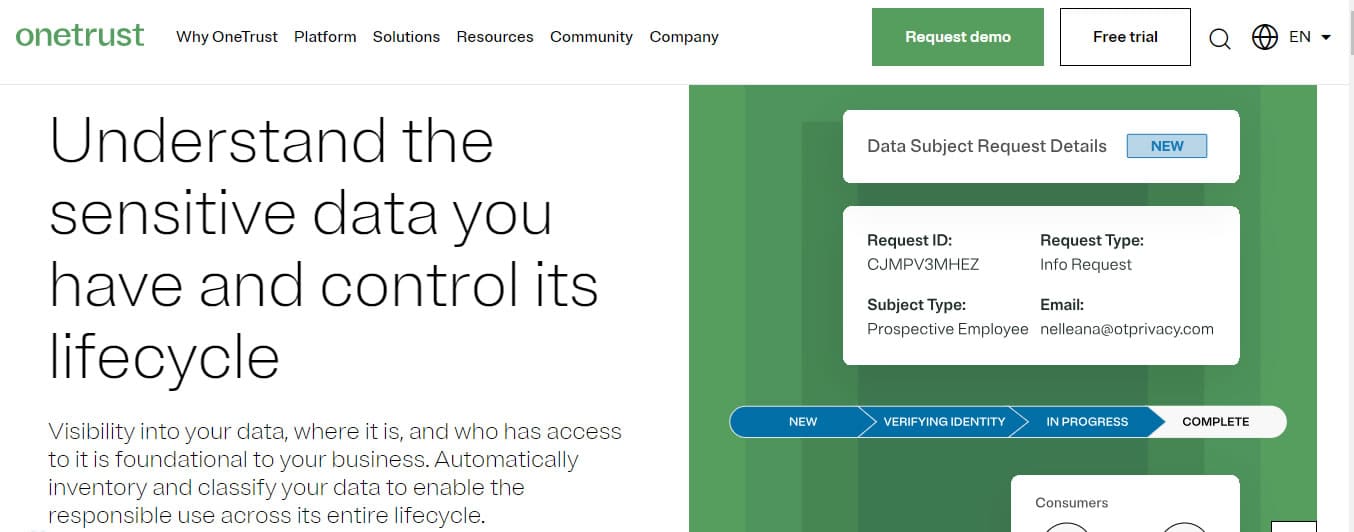Click the Data Subject Request Details card
This screenshot has height=532, width=1354.
coord(1041,146)
